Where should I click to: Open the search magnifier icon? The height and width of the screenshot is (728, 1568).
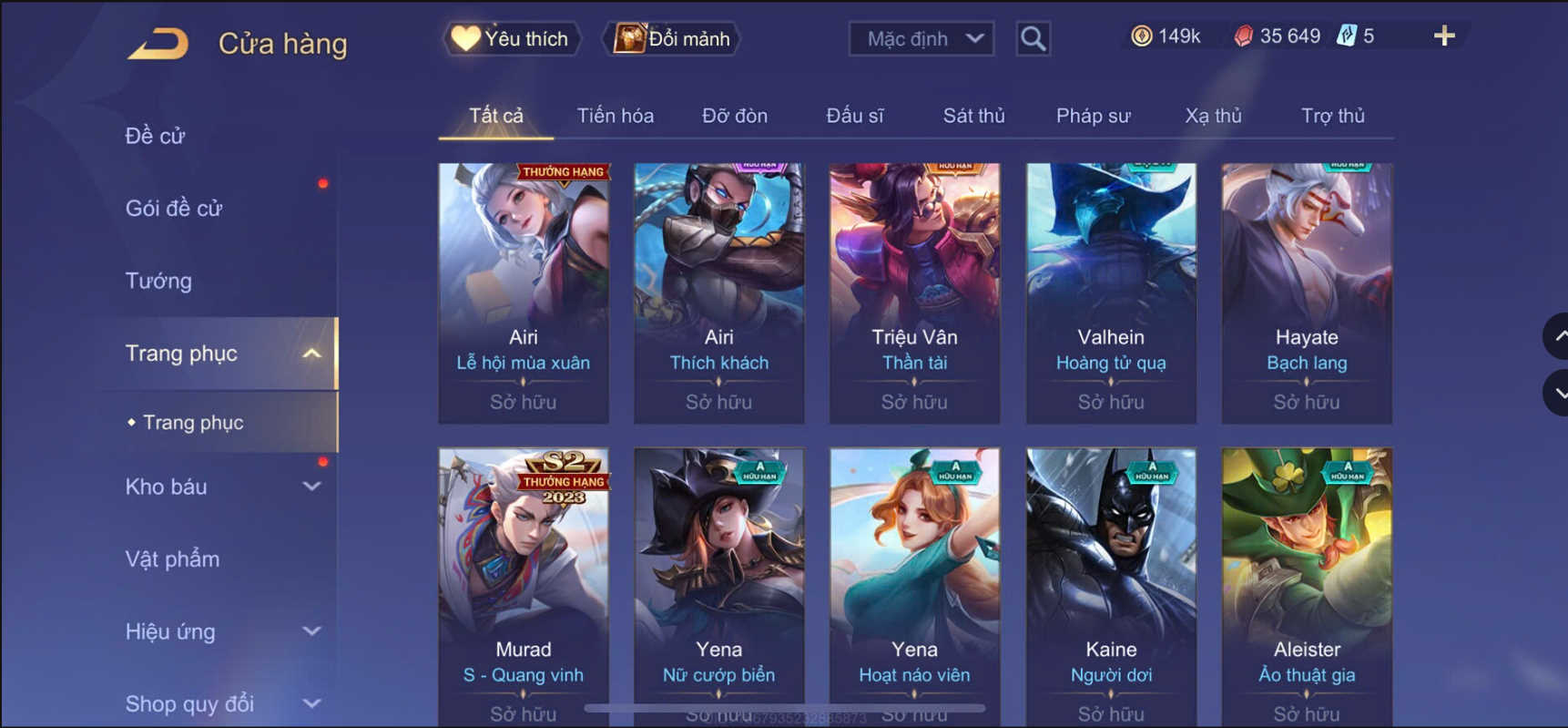pos(1033,38)
